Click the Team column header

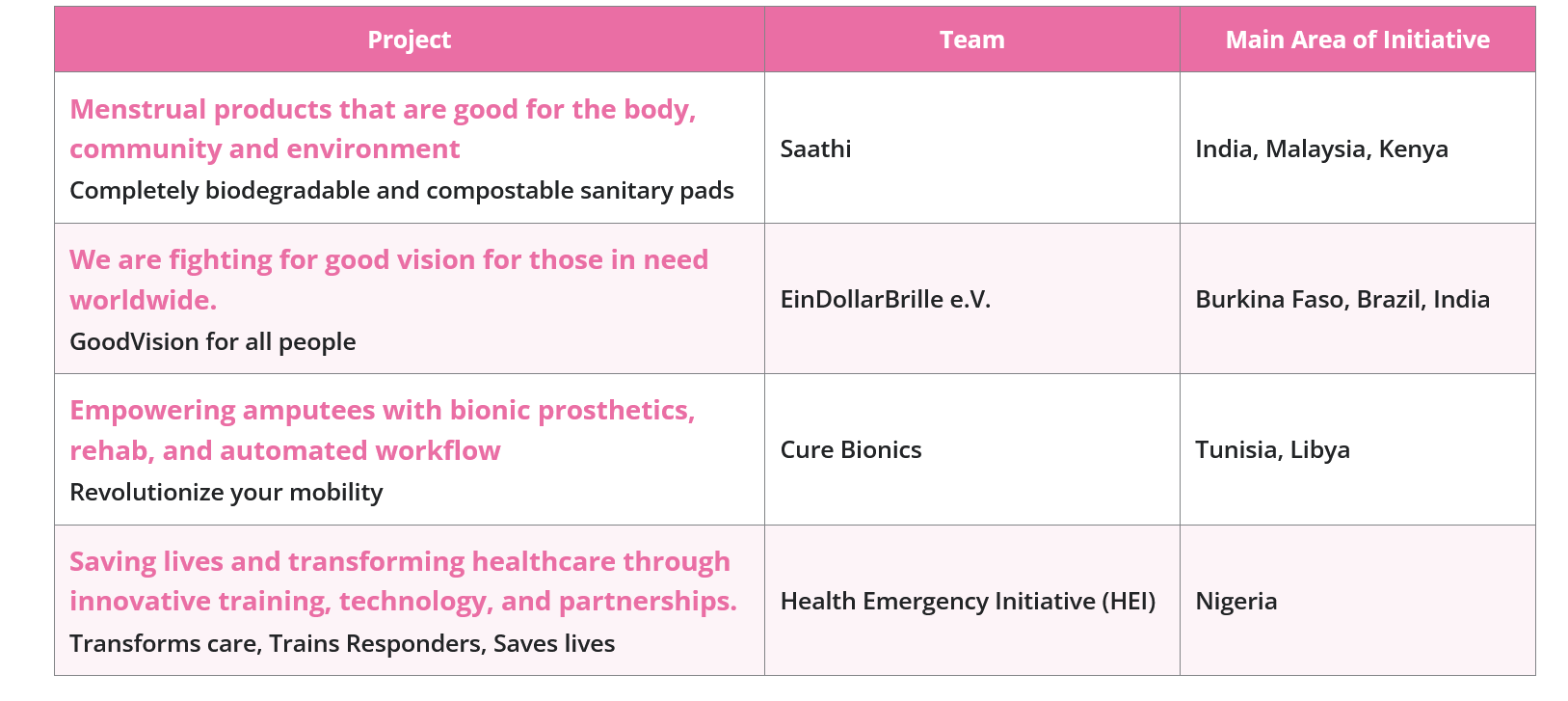click(971, 40)
